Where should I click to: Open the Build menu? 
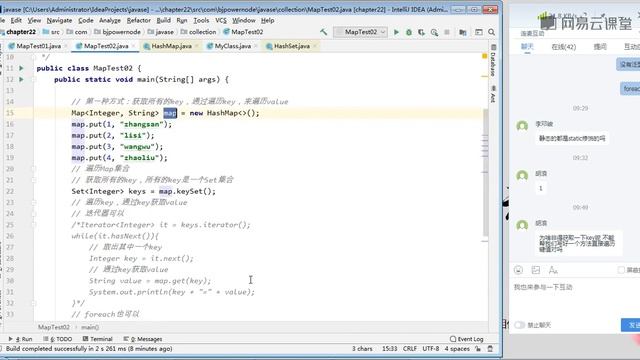click(164, 20)
